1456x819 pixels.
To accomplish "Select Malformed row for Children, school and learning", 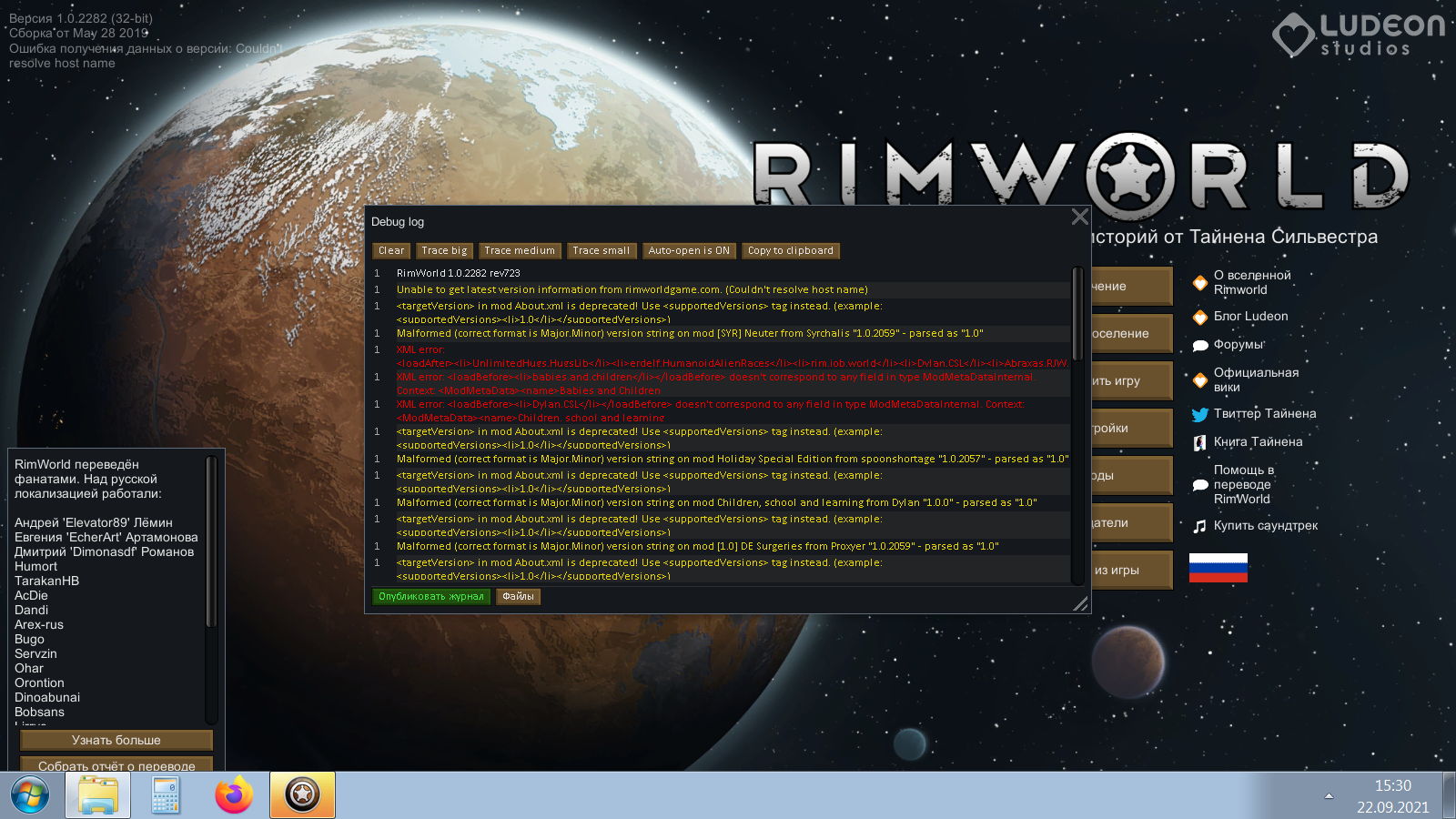I will tap(720, 502).
